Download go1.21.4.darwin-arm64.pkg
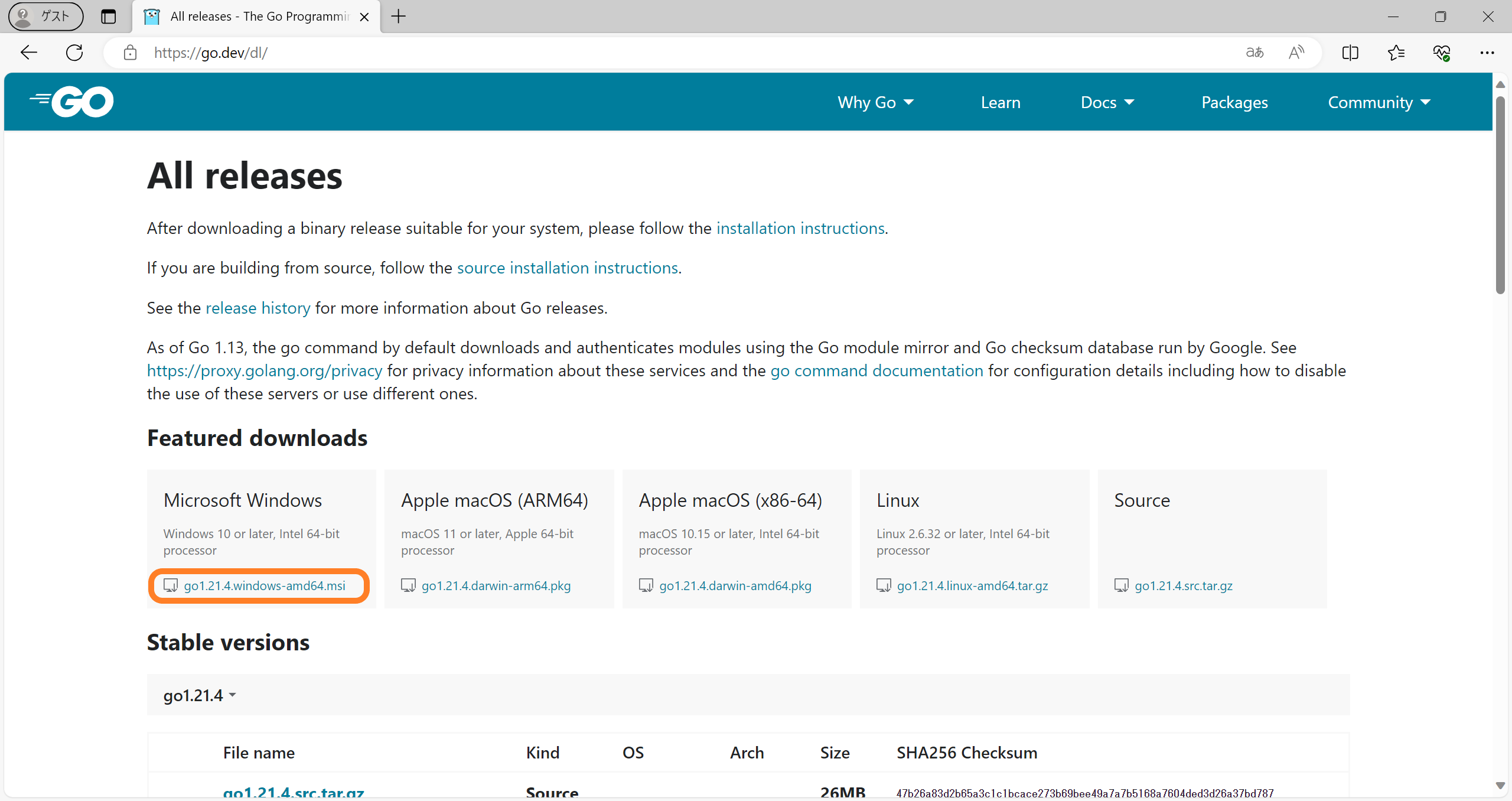 [x=496, y=585]
